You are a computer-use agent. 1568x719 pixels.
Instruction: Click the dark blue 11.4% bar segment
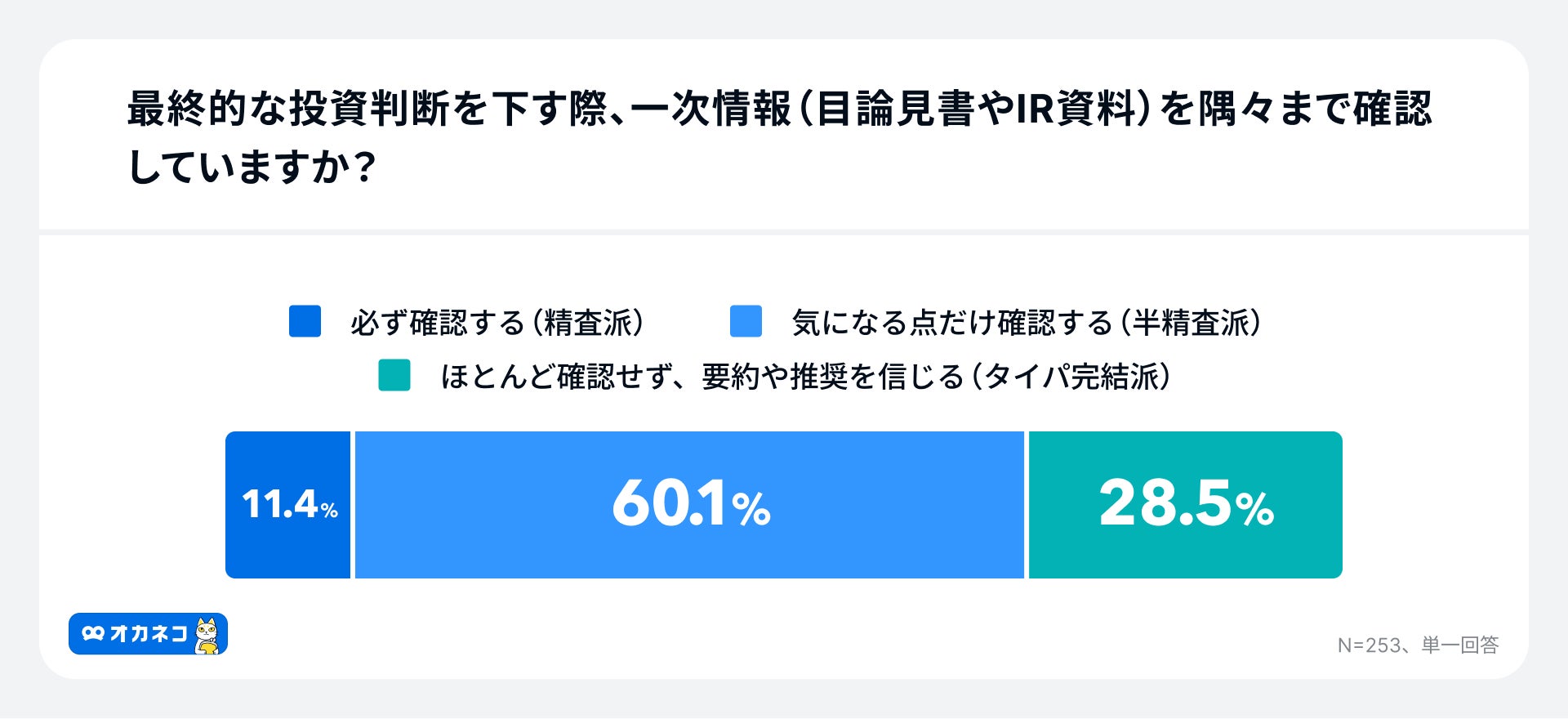(x=288, y=505)
